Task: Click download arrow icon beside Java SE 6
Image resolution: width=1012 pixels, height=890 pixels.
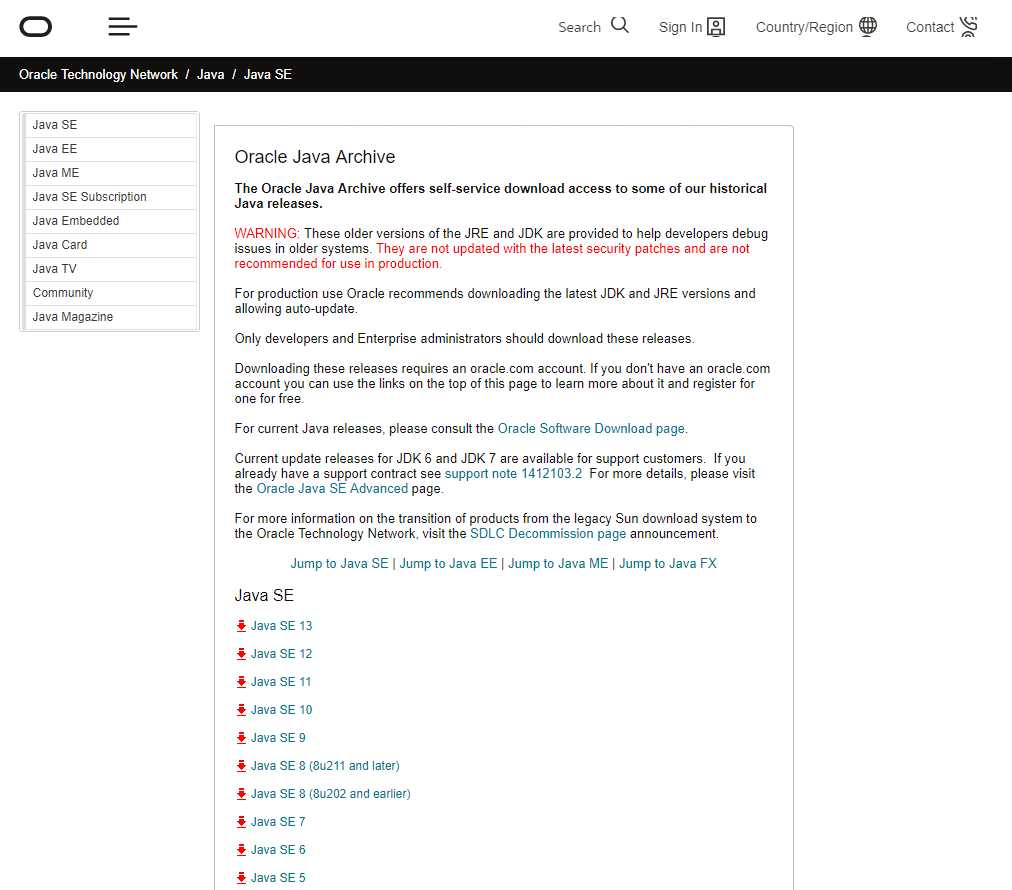Action: pos(241,850)
